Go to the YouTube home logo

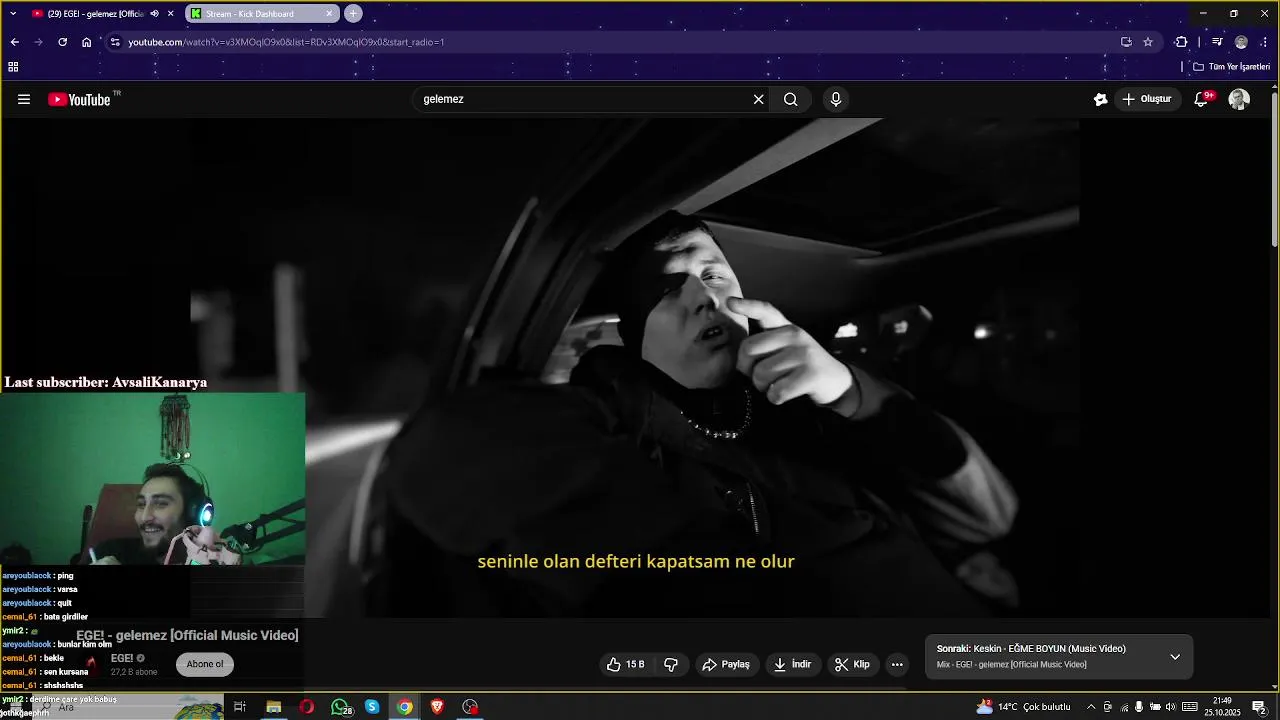point(79,99)
